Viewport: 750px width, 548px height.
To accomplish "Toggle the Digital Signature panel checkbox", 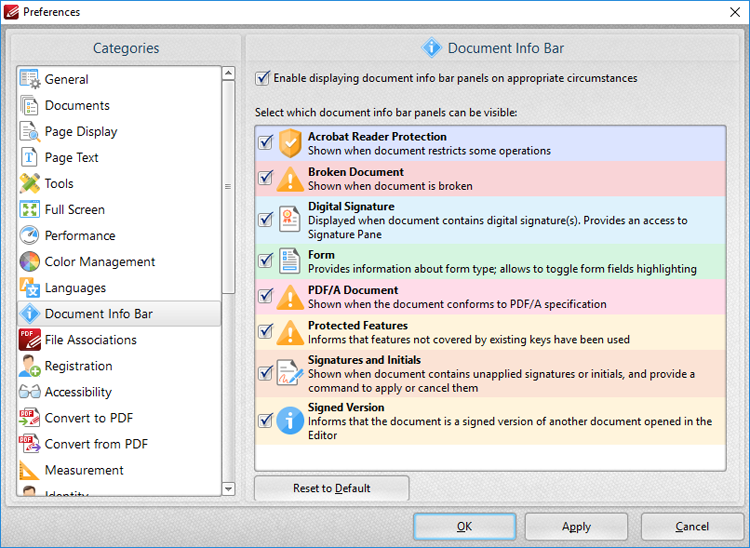I will (265, 219).
